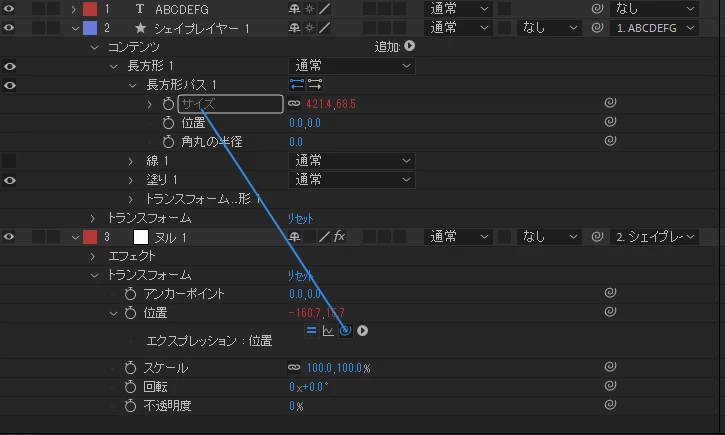Open the 追加 add-contents menu button
The width and height of the screenshot is (725, 435).
[409, 46]
